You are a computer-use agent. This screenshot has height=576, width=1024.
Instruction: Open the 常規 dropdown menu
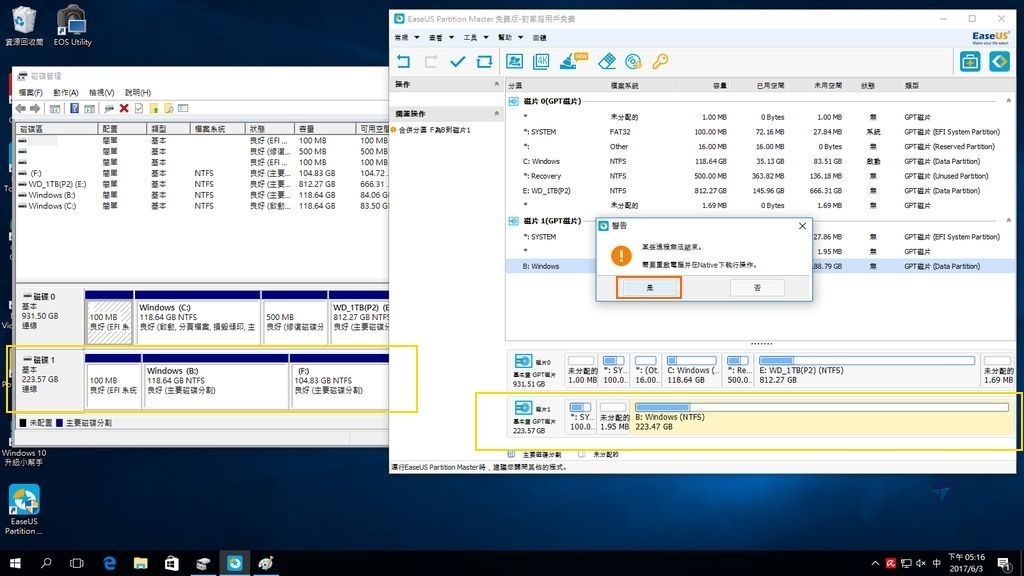pos(404,37)
